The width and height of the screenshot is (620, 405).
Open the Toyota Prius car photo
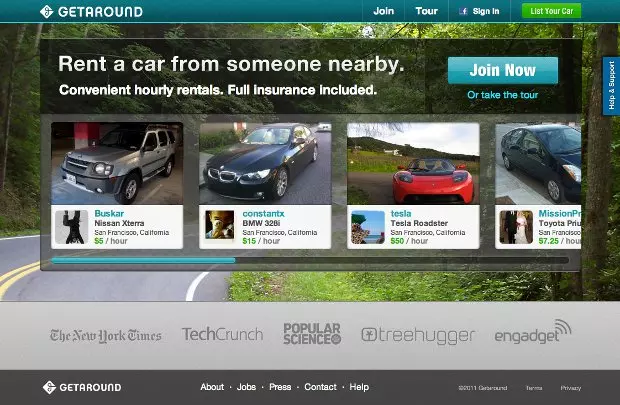pyautogui.click(x=538, y=163)
